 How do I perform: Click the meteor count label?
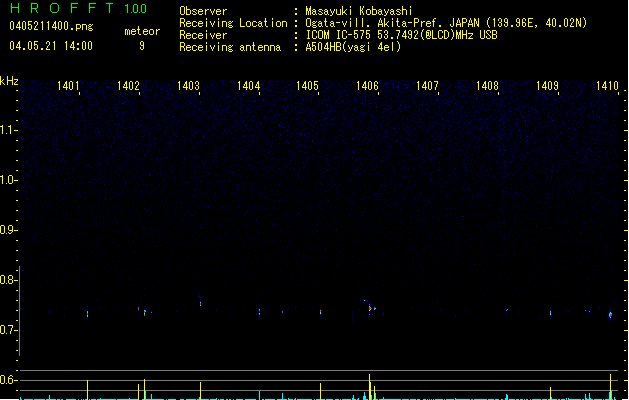click(142, 31)
